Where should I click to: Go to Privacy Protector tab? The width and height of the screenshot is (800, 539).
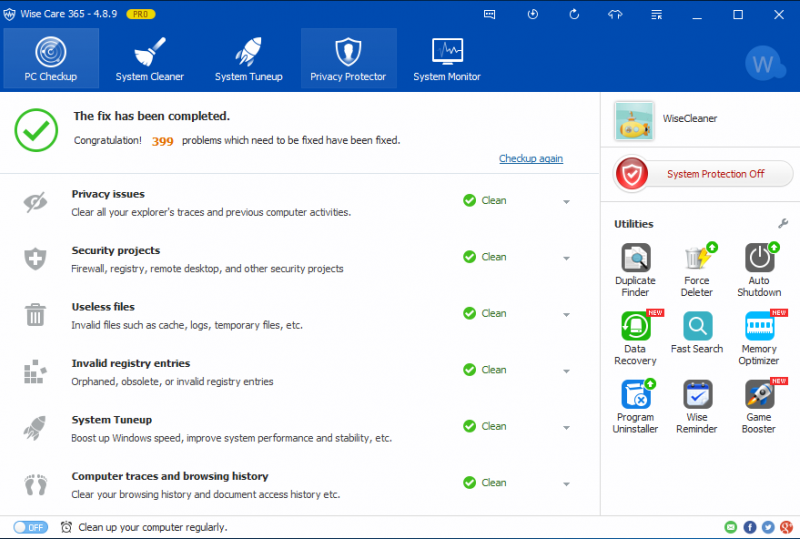[348, 59]
